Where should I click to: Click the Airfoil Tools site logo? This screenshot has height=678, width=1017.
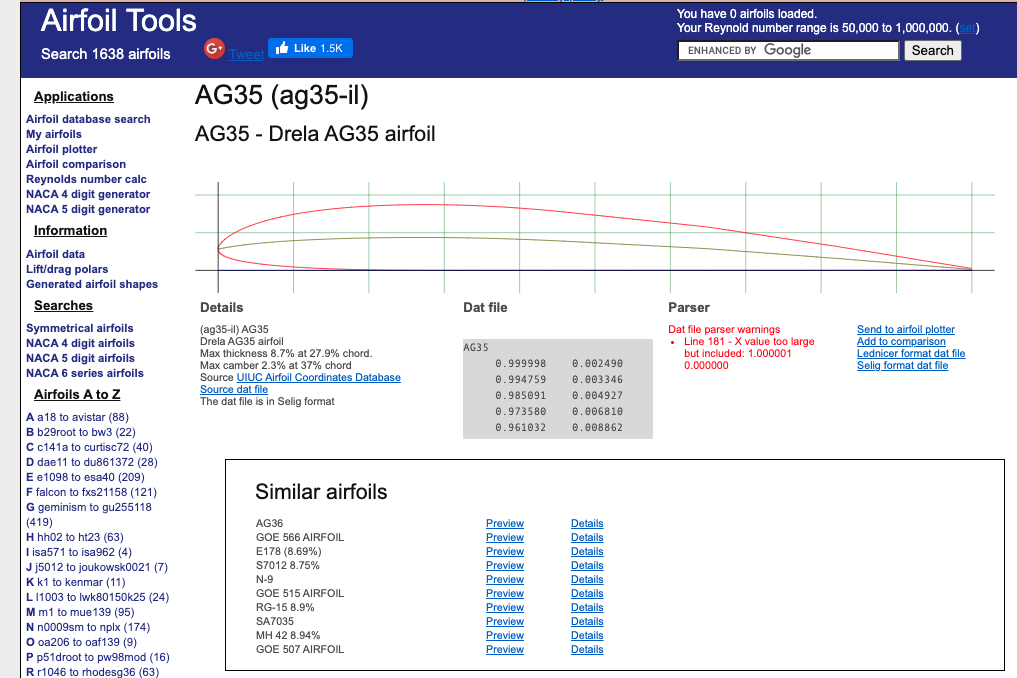(119, 21)
